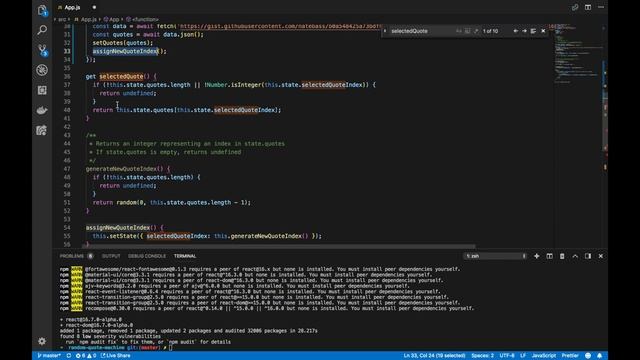Select the JavaScript language mode

click(544, 356)
